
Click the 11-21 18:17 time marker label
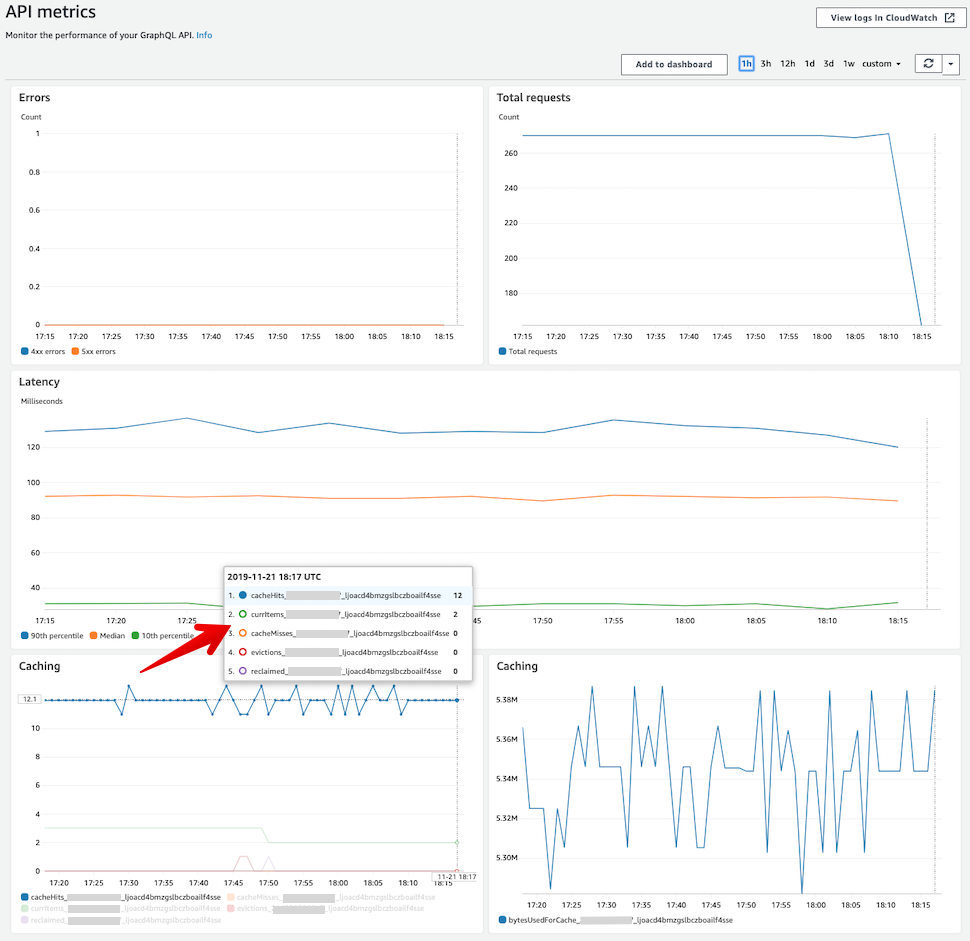[457, 877]
